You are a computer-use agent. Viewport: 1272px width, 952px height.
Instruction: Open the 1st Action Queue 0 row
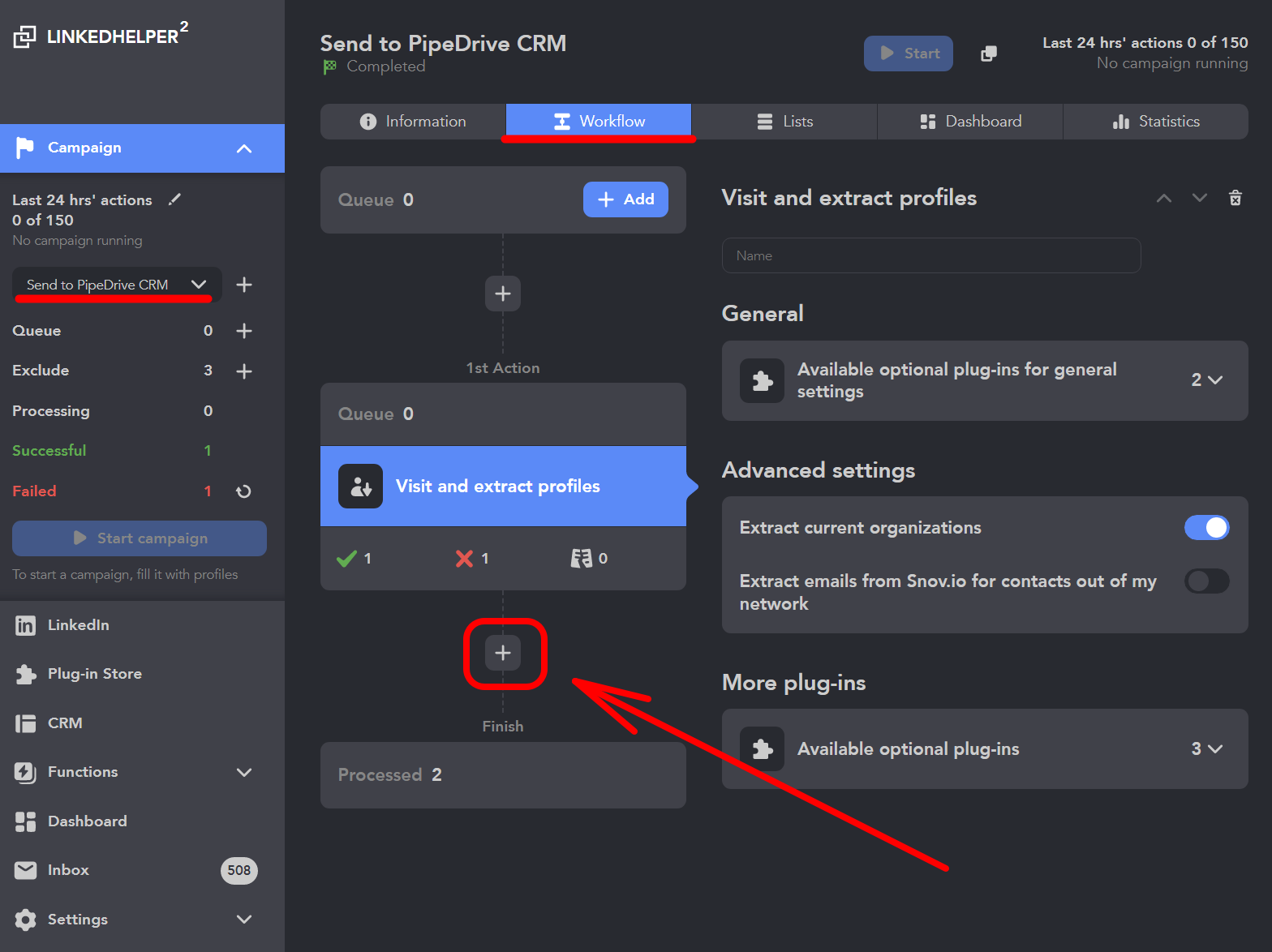click(503, 414)
